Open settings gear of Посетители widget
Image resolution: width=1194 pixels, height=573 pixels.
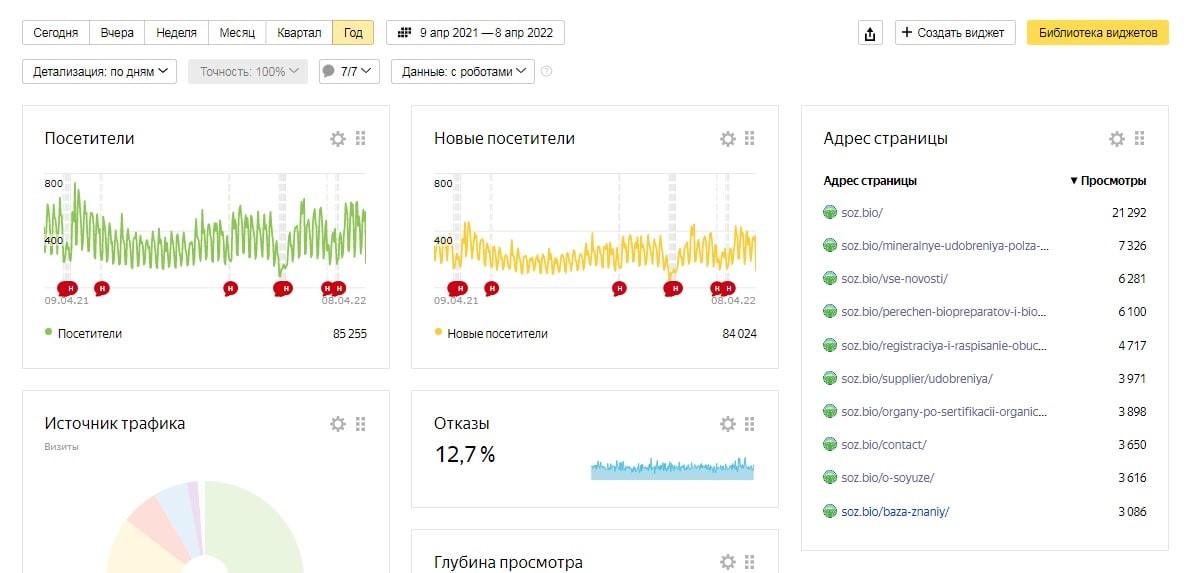(337, 139)
